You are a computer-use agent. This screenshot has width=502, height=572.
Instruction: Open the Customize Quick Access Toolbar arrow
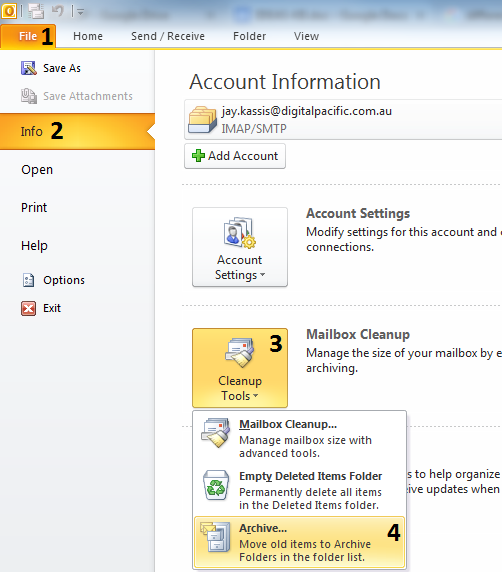81,12
